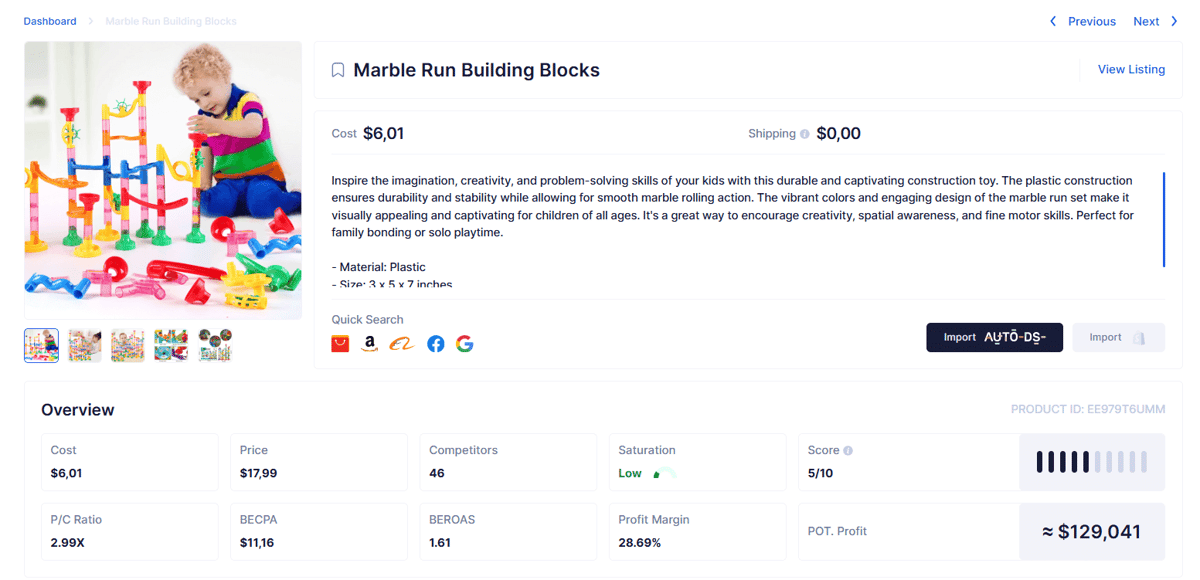Viewport: 1200px width, 580px height.
Task: Select the third product thumbnail
Action: coord(128,345)
